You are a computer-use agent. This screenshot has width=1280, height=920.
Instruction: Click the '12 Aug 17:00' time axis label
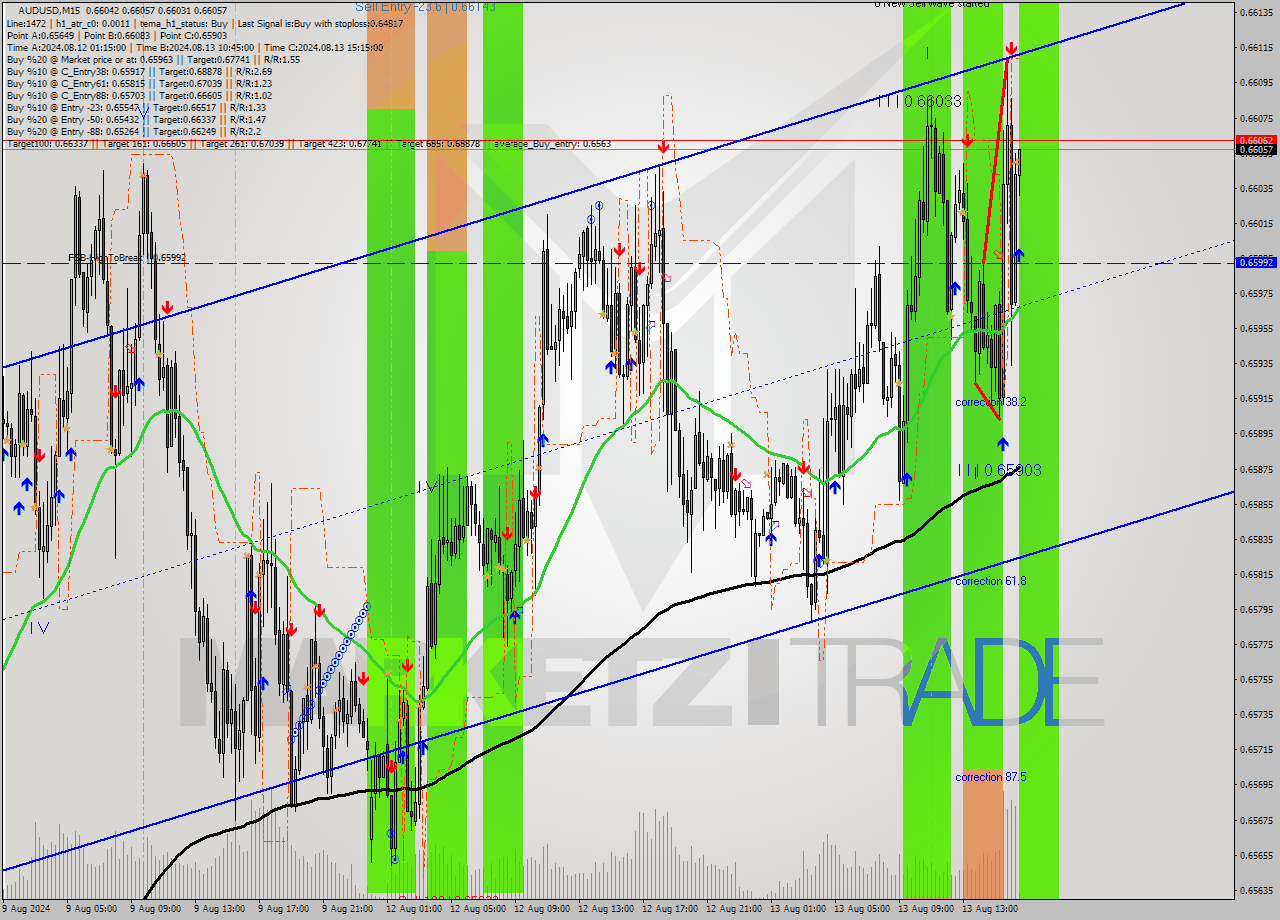pyautogui.click(x=669, y=909)
